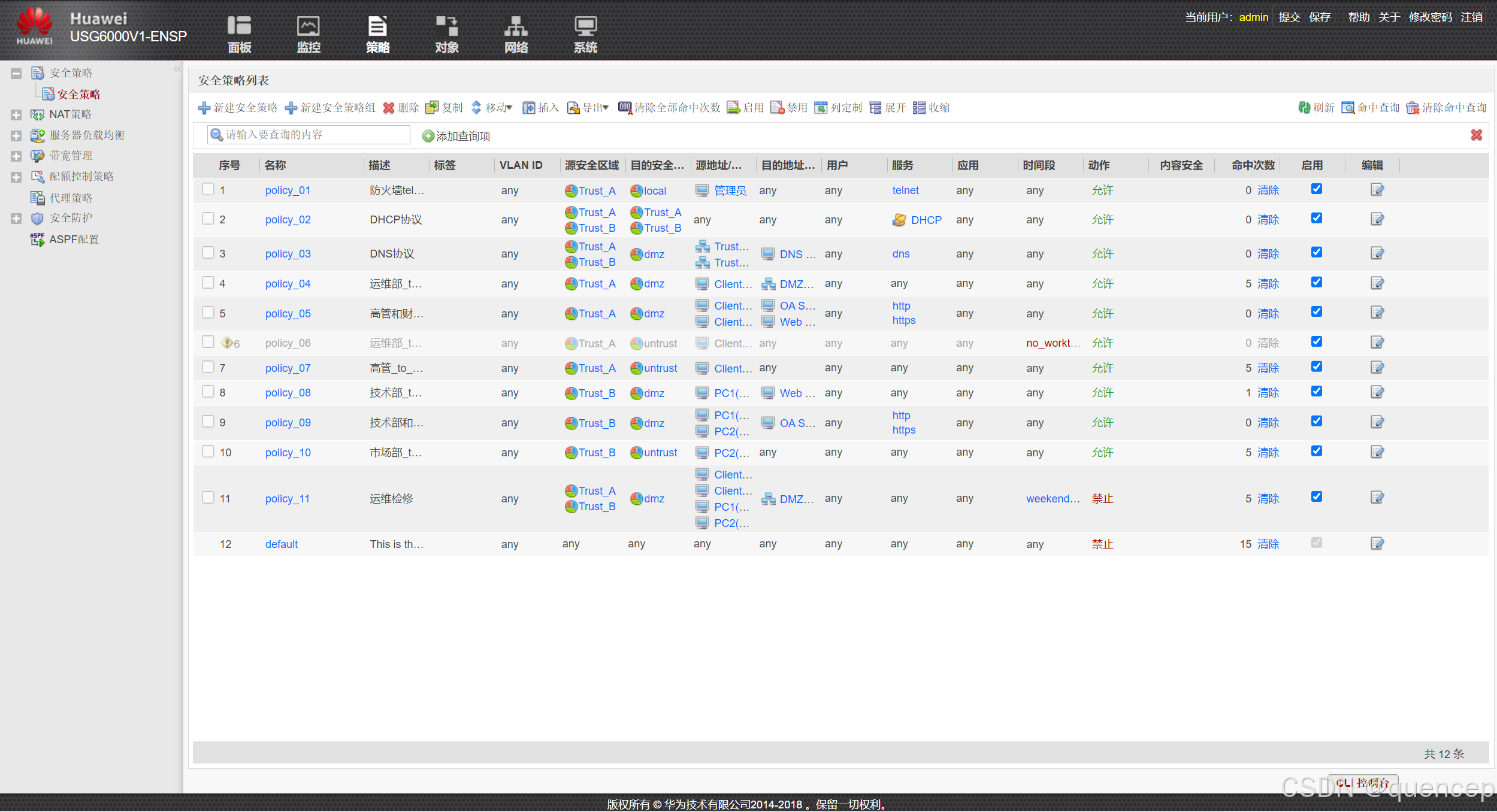Click the copy policy icon
The image size is (1497, 812).
pos(432,108)
